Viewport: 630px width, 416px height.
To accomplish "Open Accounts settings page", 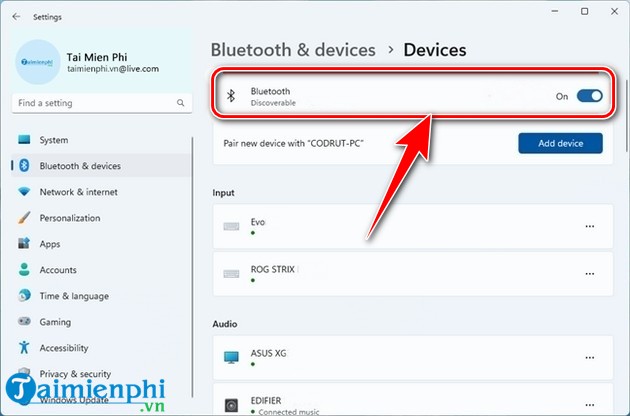I will [102, 270].
